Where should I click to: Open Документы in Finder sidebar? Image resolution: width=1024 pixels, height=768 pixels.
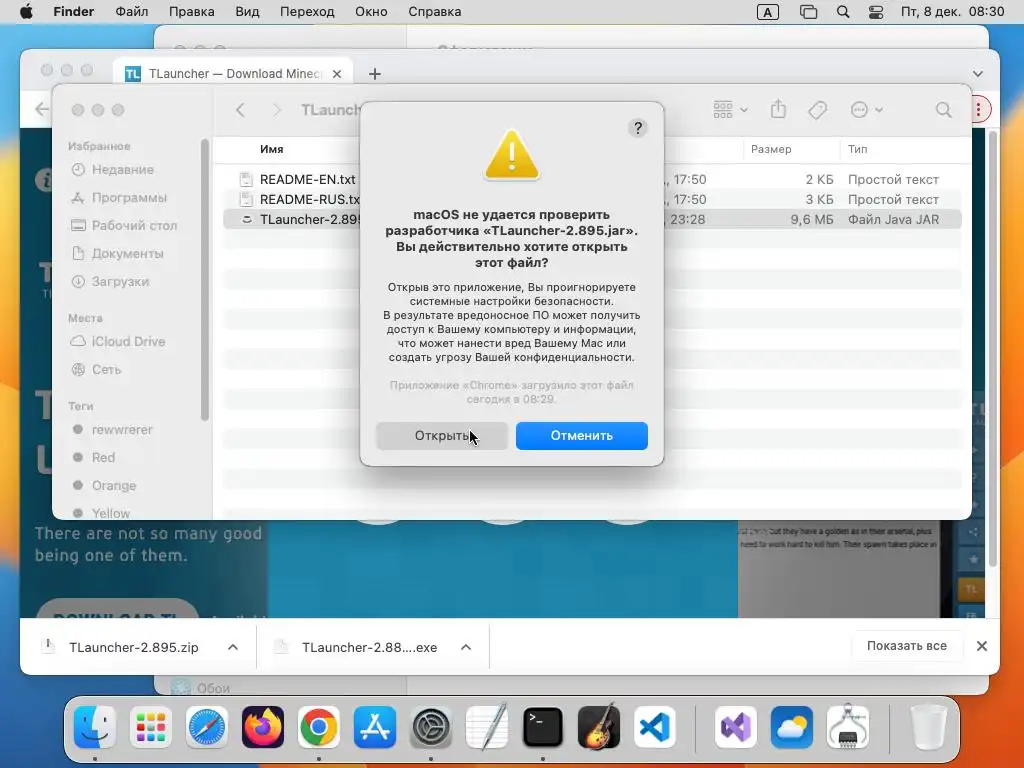[x=117, y=253]
